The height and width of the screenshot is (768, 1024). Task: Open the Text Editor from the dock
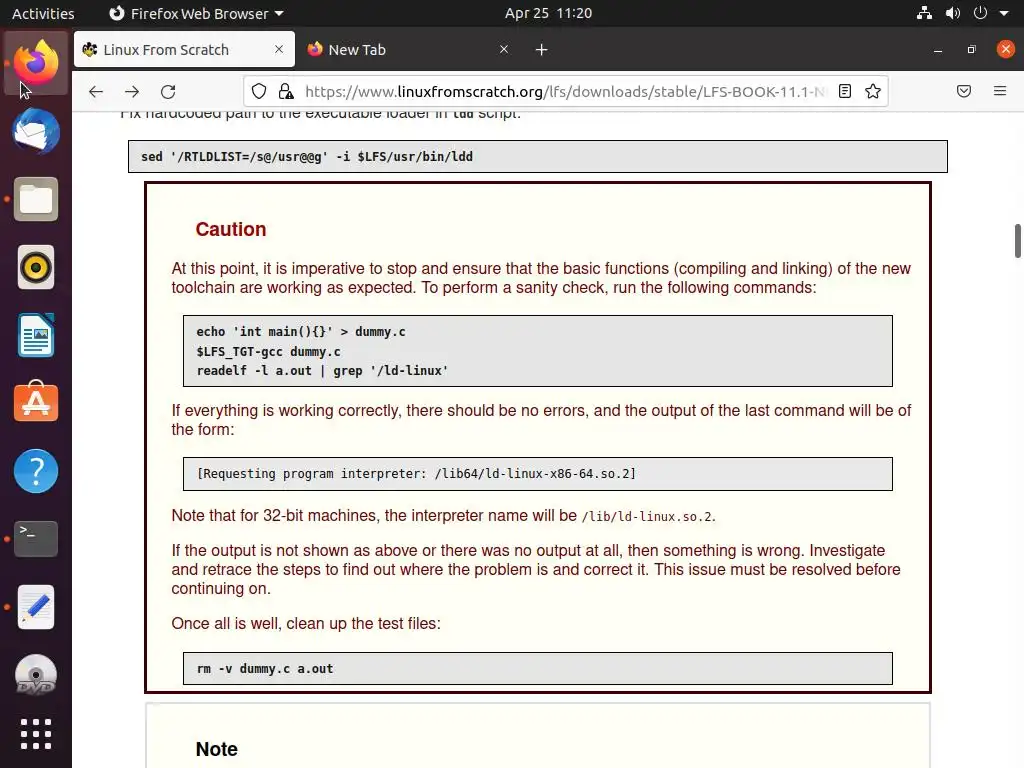[x=36, y=607]
